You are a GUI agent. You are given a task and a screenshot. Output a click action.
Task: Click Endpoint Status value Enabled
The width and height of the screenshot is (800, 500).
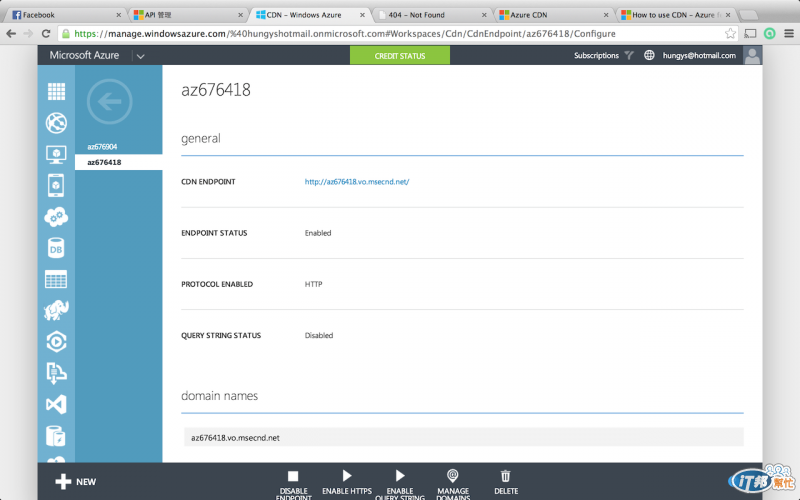point(318,233)
